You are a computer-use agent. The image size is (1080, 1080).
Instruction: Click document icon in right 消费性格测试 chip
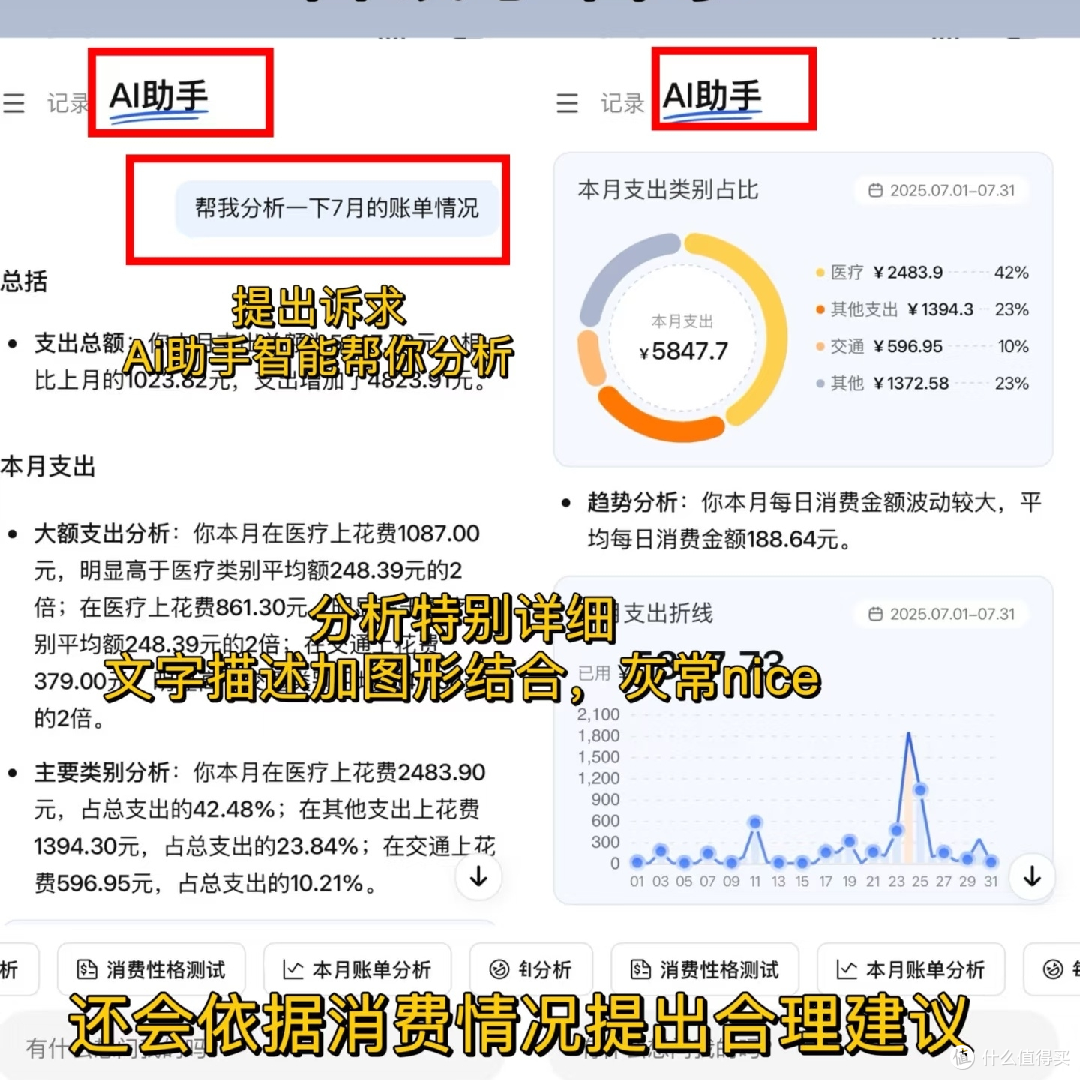(x=641, y=970)
